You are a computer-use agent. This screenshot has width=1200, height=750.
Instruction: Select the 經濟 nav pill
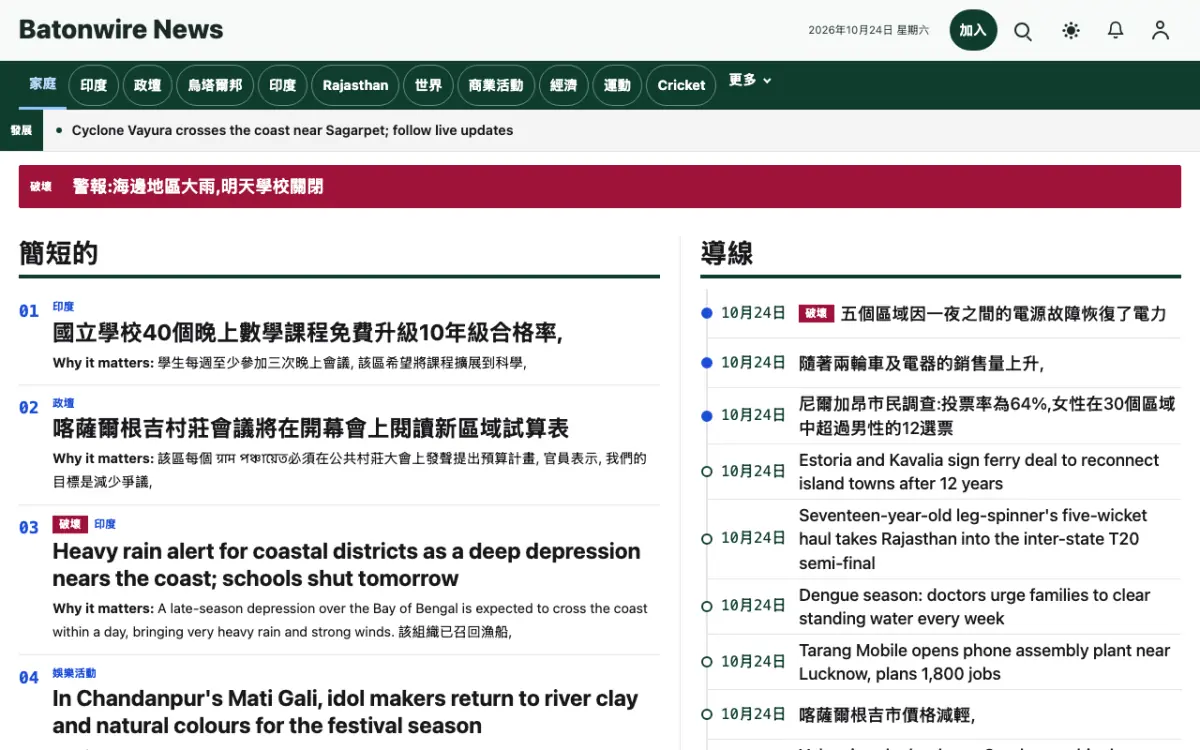coord(563,85)
